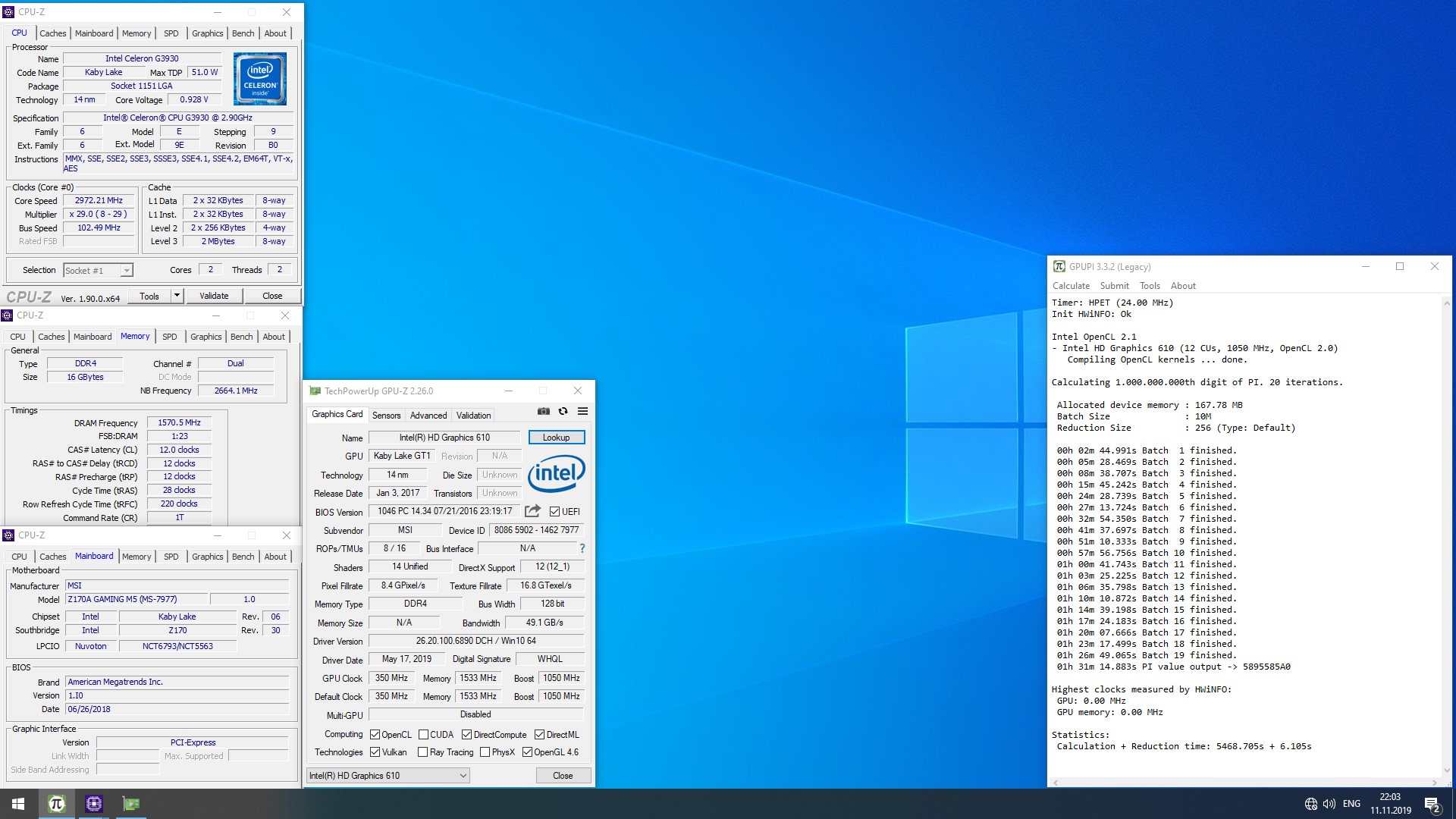Open the GPU-Z hamburger menu

click(582, 411)
